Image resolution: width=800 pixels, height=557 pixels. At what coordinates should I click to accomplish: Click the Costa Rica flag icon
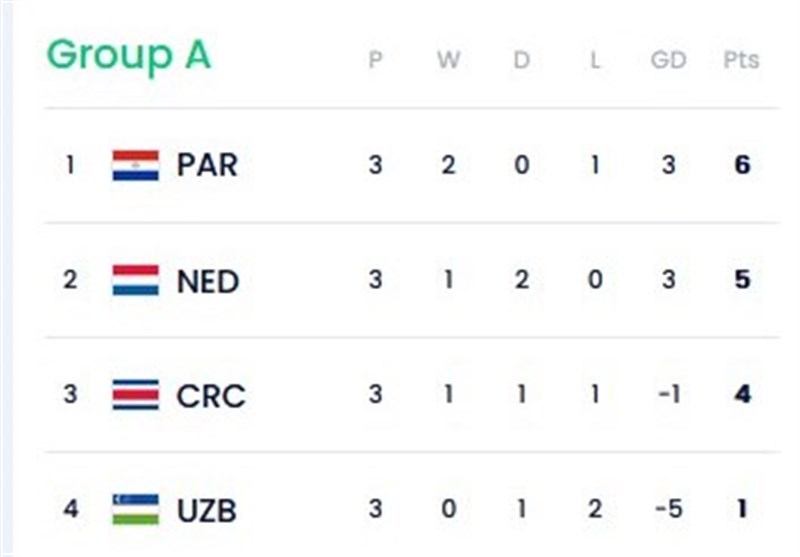click(x=135, y=395)
